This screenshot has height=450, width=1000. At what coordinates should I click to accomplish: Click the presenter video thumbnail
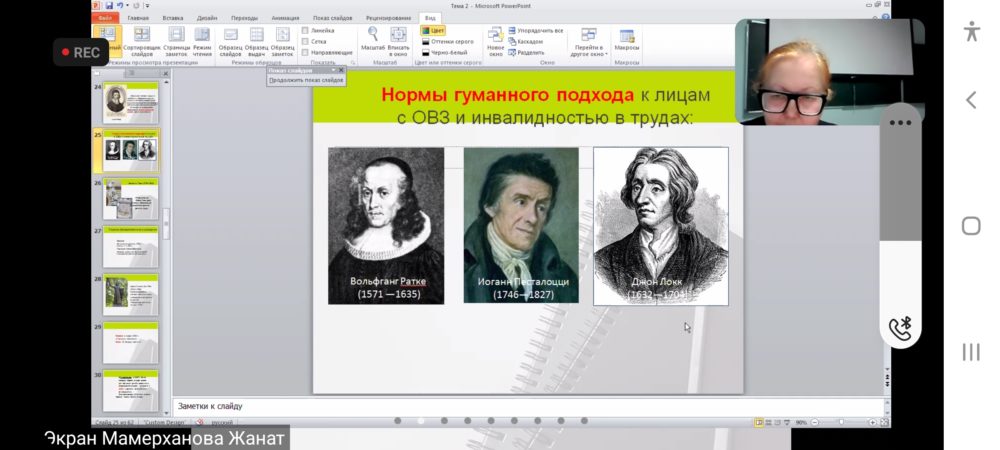point(829,71)
